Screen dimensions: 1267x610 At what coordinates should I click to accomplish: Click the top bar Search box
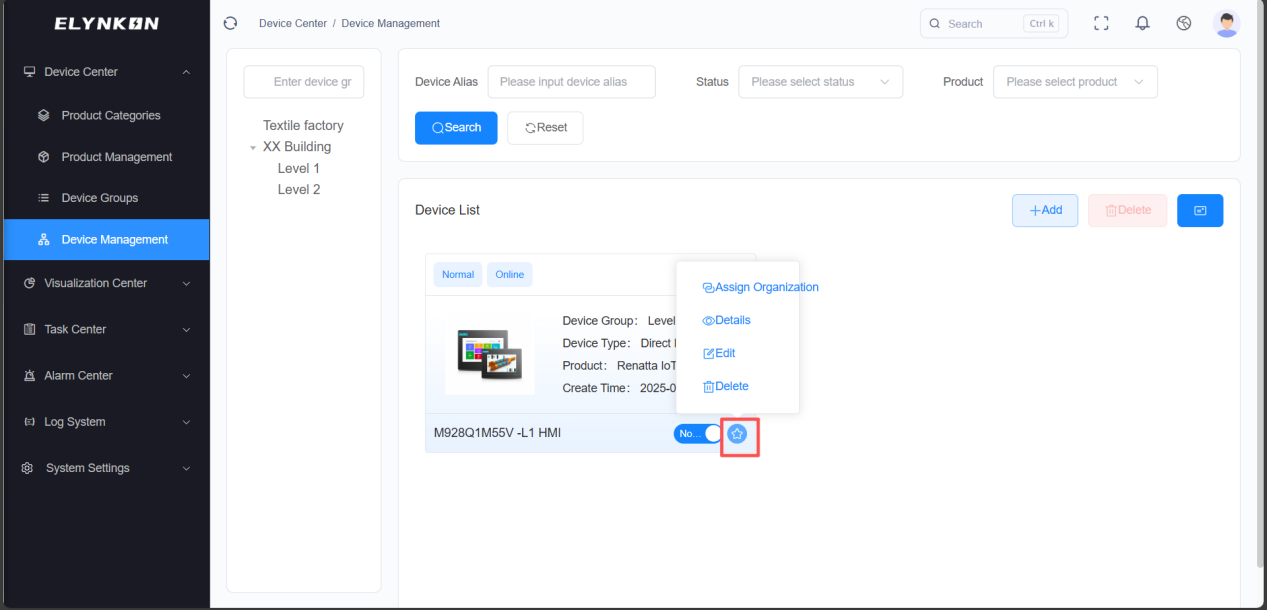click(993, 23)
